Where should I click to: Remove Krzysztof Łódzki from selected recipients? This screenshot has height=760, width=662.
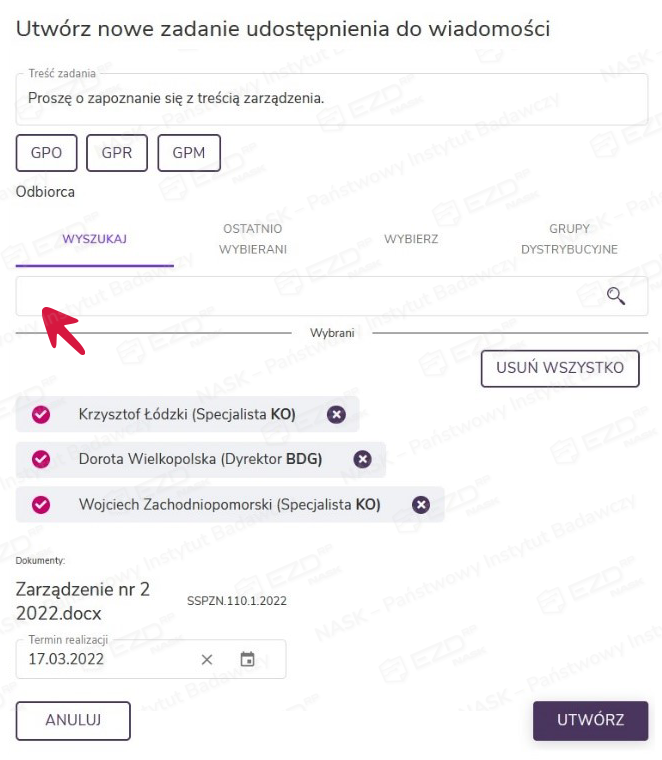click(x=336, y=414)
